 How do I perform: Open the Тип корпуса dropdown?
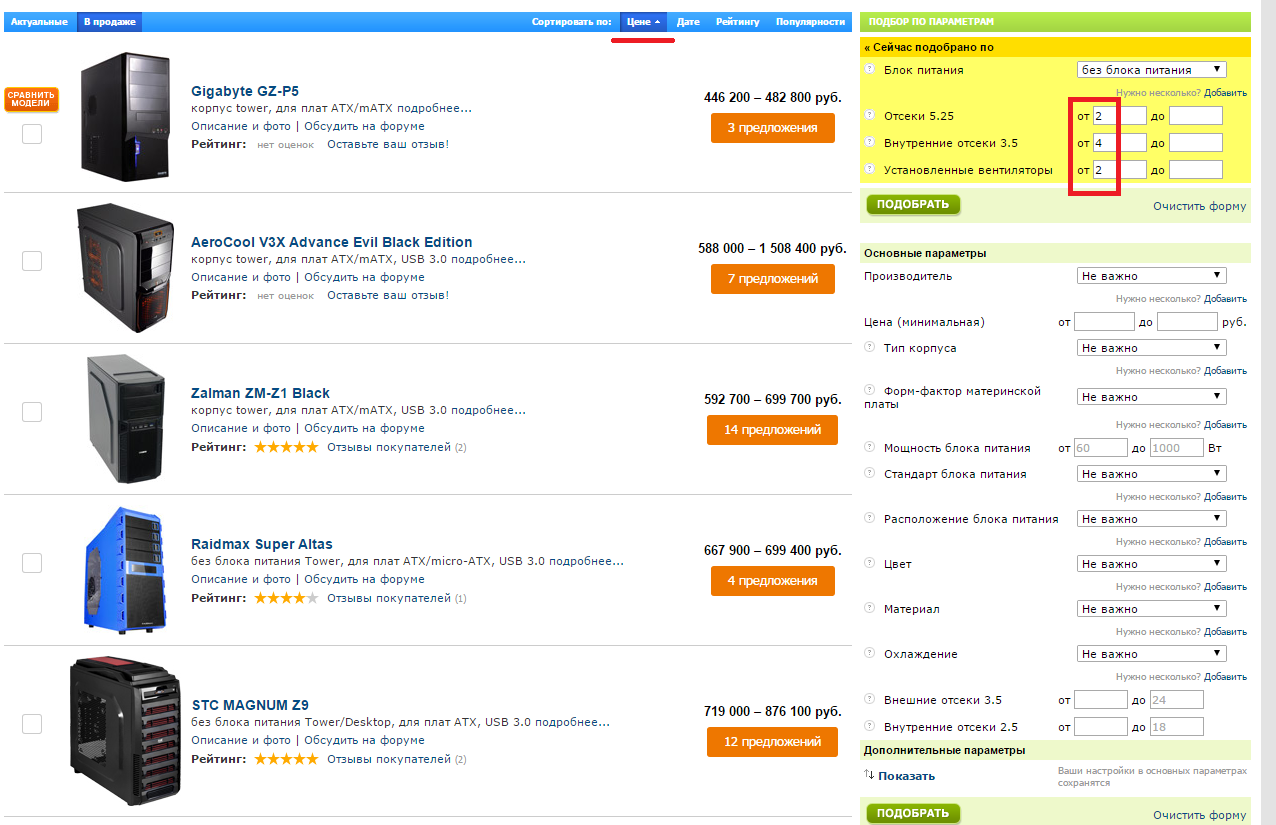tap(1152, 348)
